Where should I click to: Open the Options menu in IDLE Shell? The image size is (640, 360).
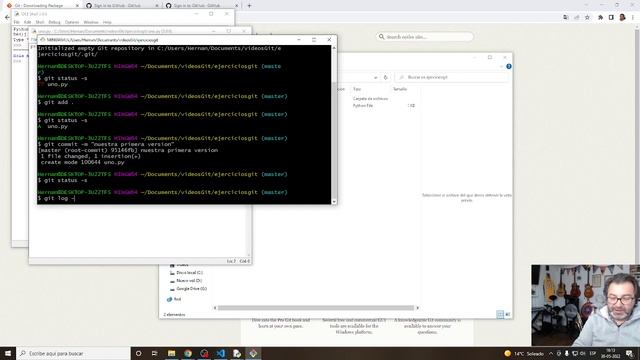tap(72, 22)
